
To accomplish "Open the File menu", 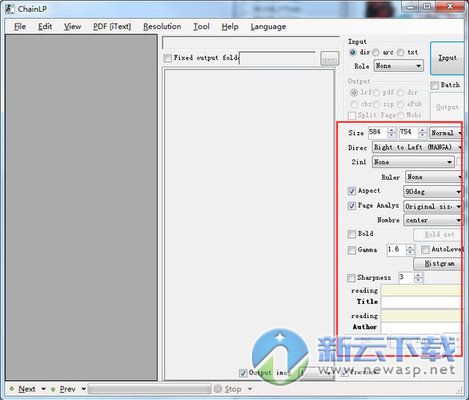I will tap(20, 27).
